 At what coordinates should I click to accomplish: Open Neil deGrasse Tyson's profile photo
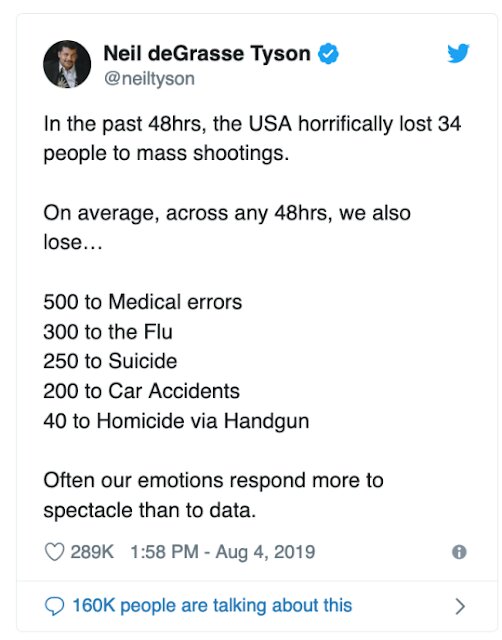point(67,64)
